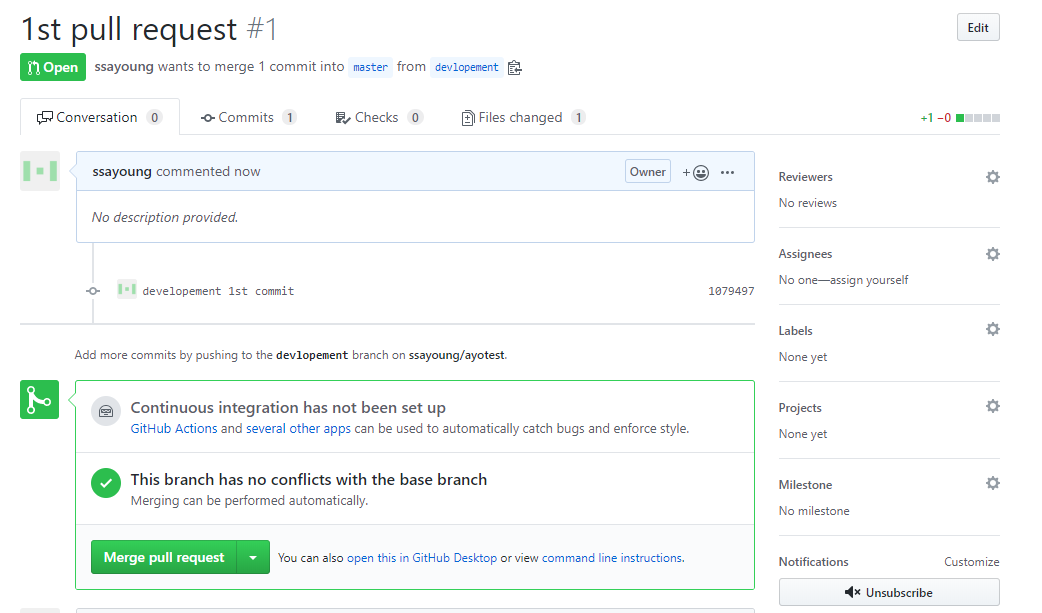Switch to the Conversation tab
Image resolution: width=1042 pixels, height=613 pixels.
point(100,117)
